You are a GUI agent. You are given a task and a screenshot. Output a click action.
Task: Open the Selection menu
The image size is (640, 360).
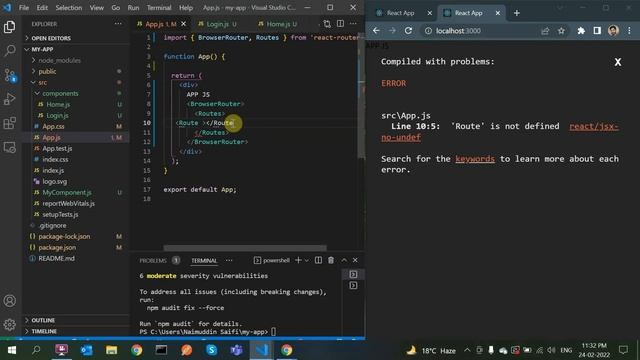[x=69, y=8]
